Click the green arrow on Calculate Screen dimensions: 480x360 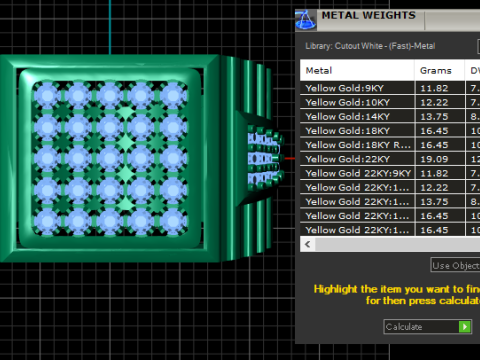[464, 327]
